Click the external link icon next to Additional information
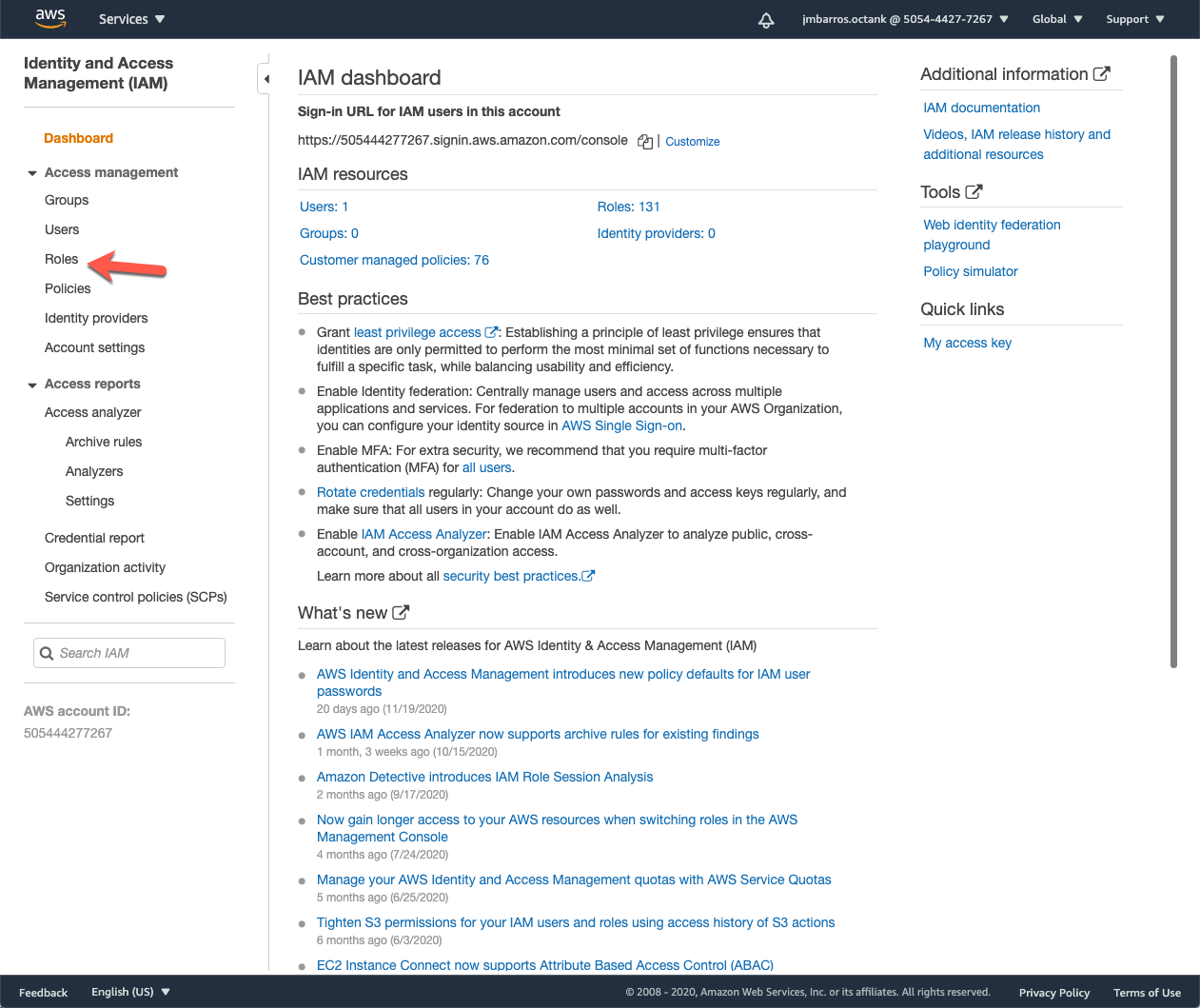 click(1102, 74)
